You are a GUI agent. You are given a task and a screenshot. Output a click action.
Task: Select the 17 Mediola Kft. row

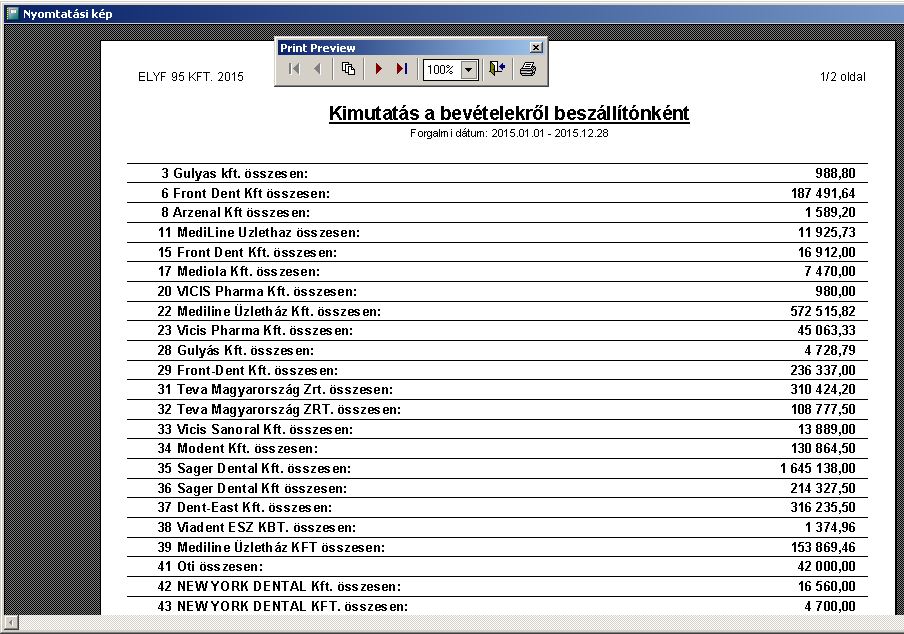click(x=497, y=271)
